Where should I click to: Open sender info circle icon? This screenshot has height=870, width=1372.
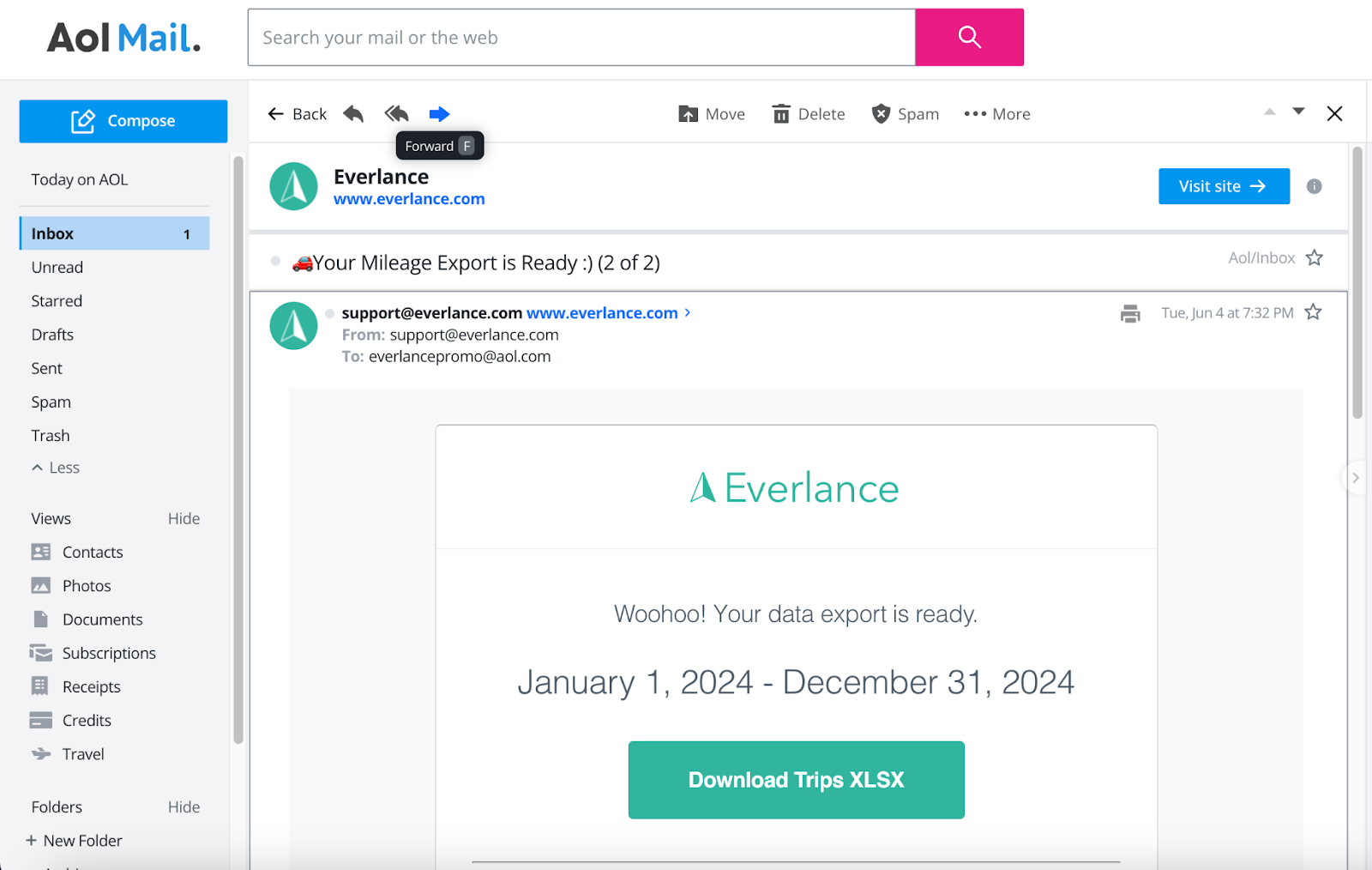(x=1314, y=186)
